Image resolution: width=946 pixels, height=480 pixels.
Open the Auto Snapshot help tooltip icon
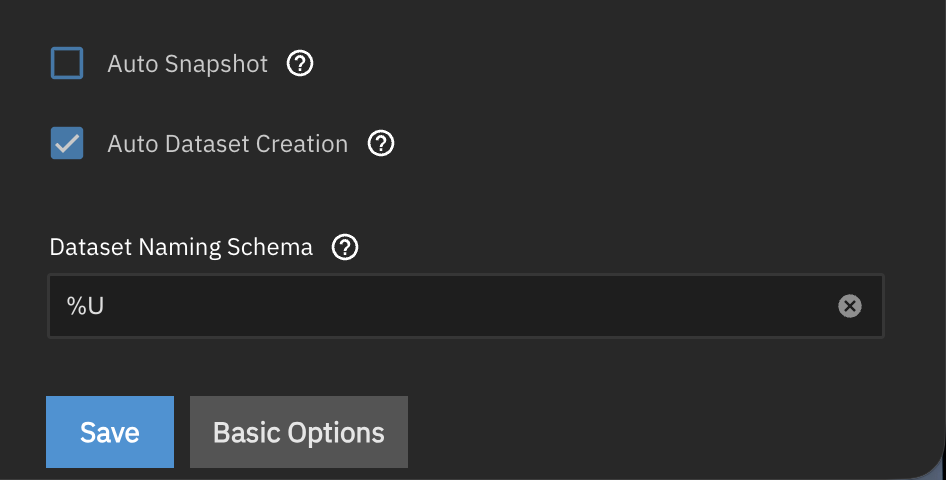coord(300,64)
